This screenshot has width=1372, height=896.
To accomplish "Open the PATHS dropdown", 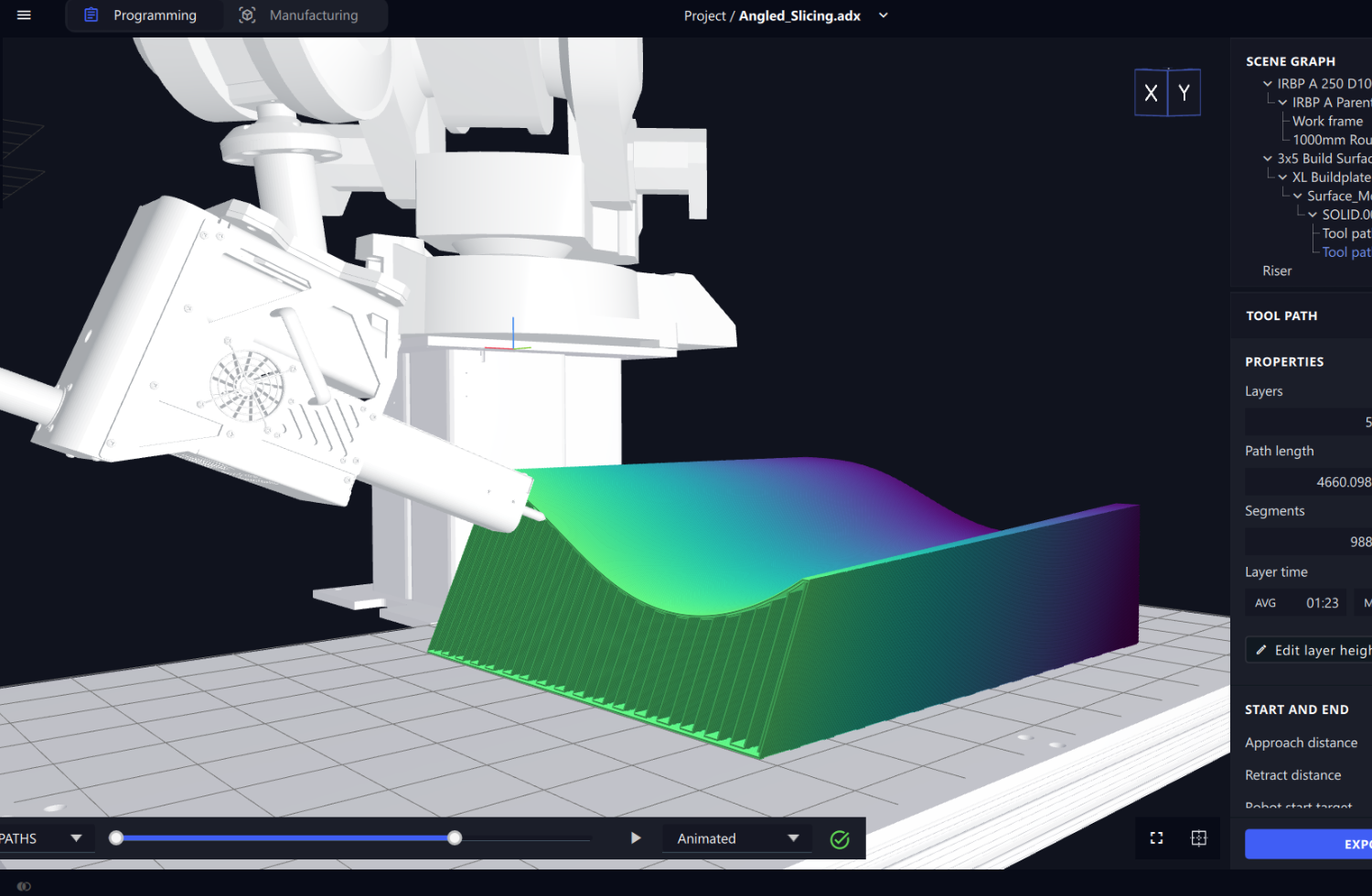I will tap(76, 838).
